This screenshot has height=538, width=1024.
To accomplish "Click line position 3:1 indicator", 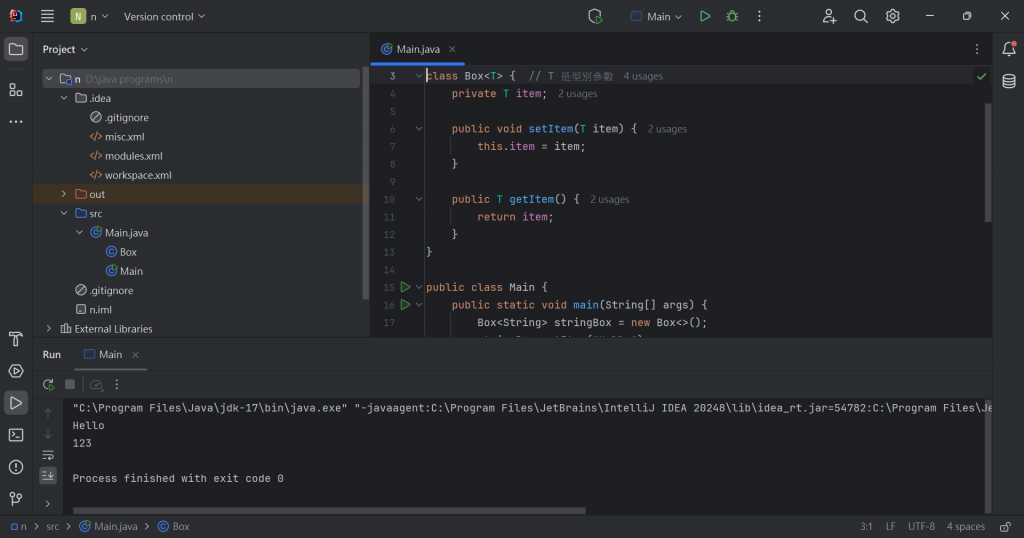I will [x=866, y=526].
